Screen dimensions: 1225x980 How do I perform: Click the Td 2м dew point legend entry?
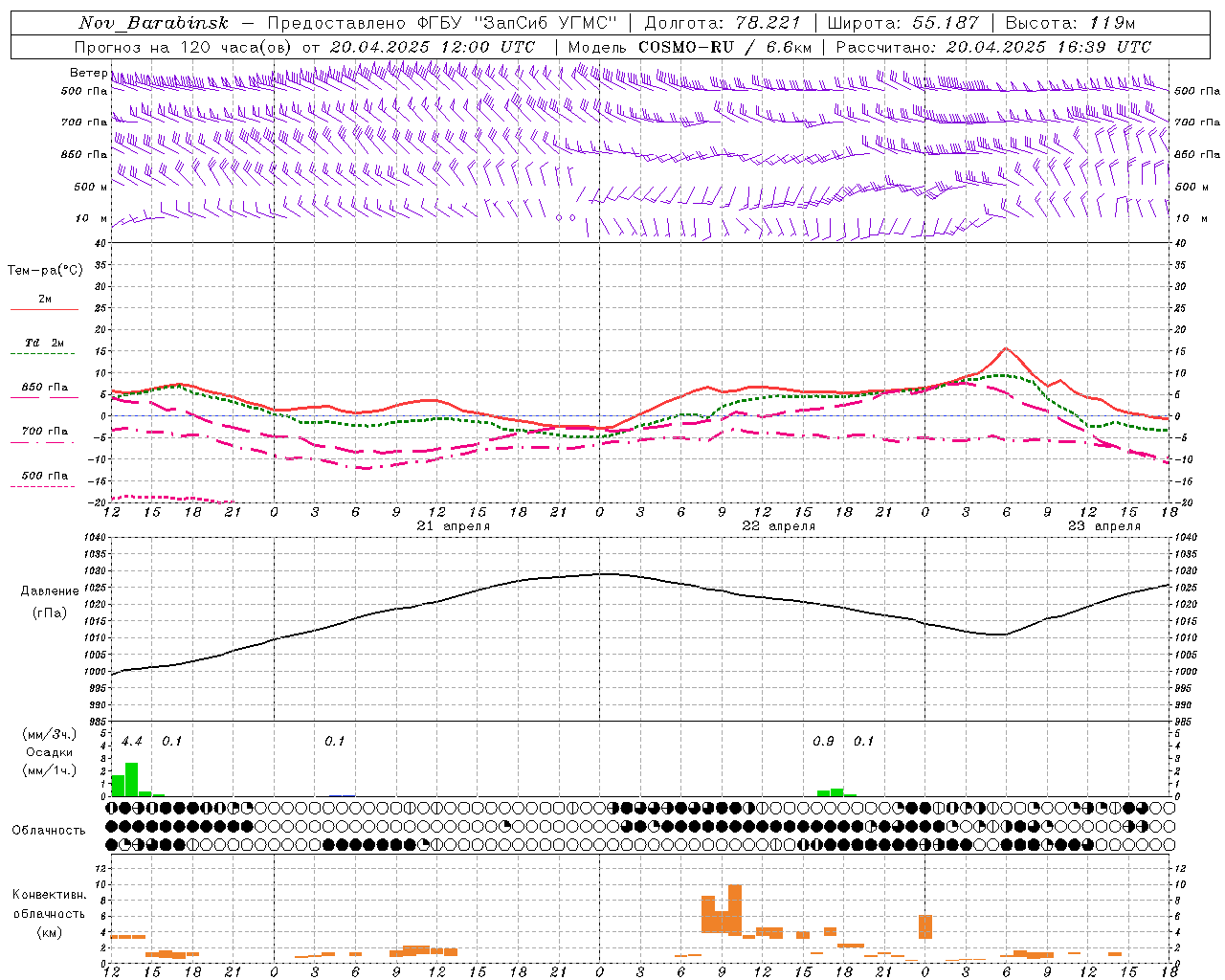coord(44,343)
